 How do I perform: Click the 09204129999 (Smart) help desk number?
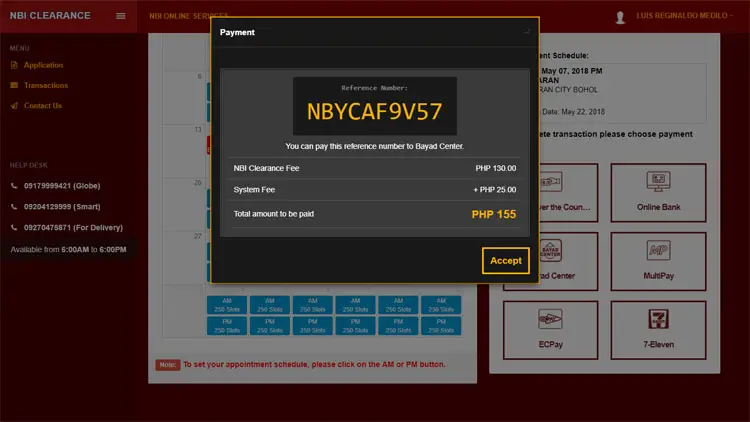(62, 207)
